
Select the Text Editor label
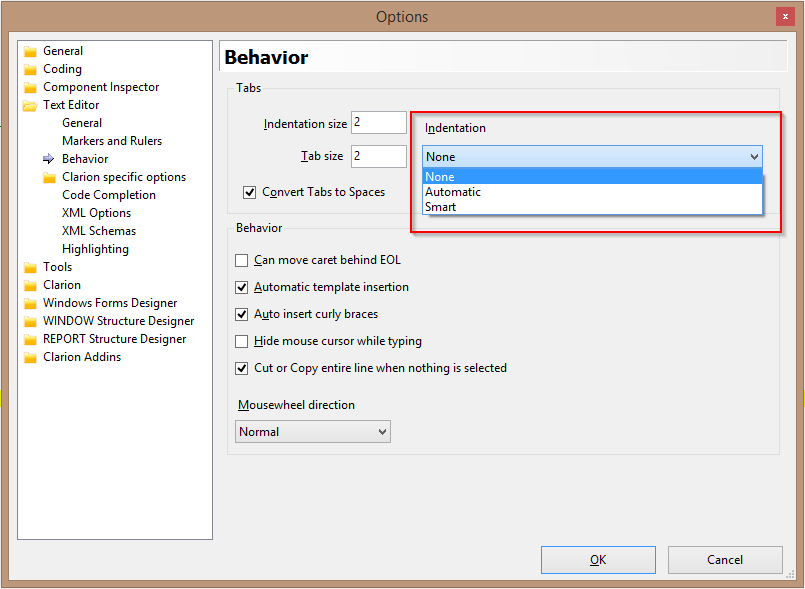(x=71, y=105)
